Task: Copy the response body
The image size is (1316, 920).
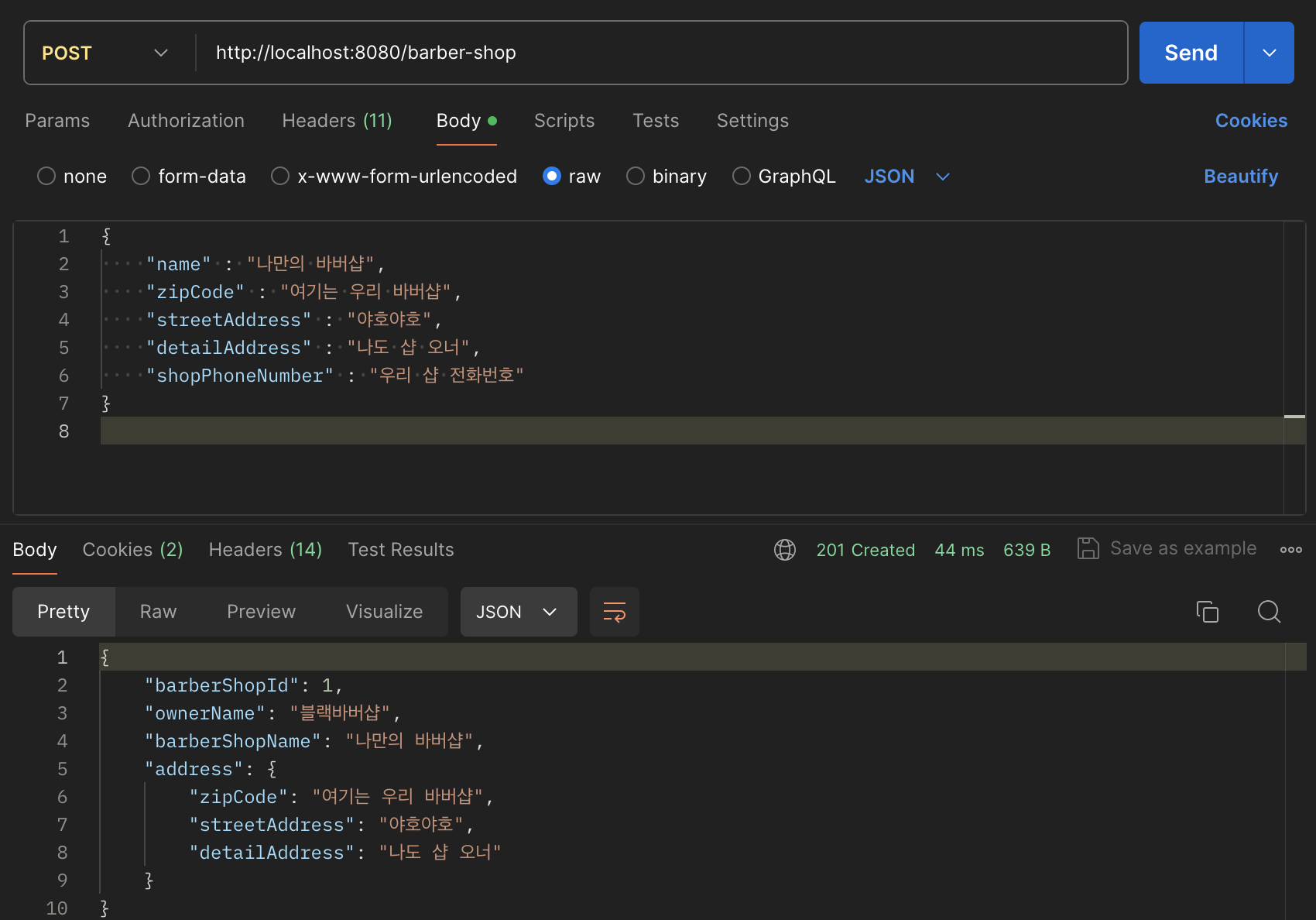Action: coord(1207,612)
